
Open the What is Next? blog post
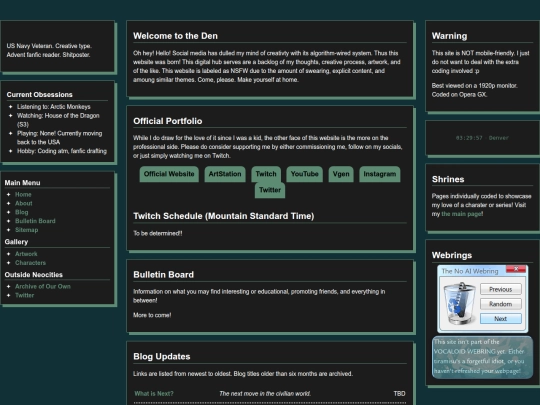click(154, 394)
